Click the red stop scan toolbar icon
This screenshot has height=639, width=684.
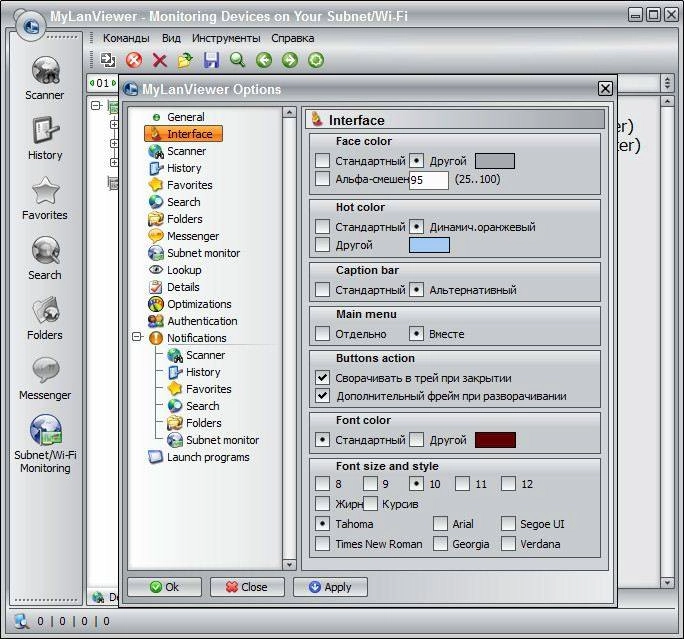pos(134,60)
